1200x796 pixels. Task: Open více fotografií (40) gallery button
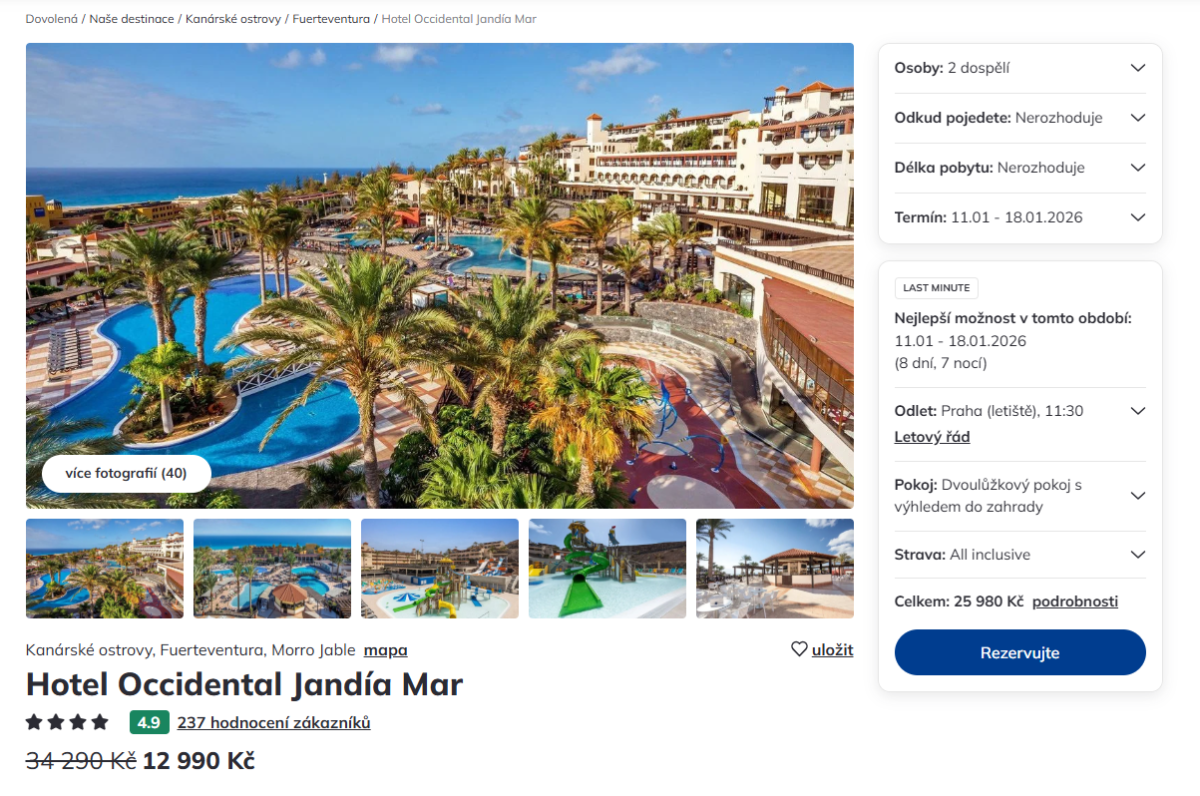[x=126, y=474]
